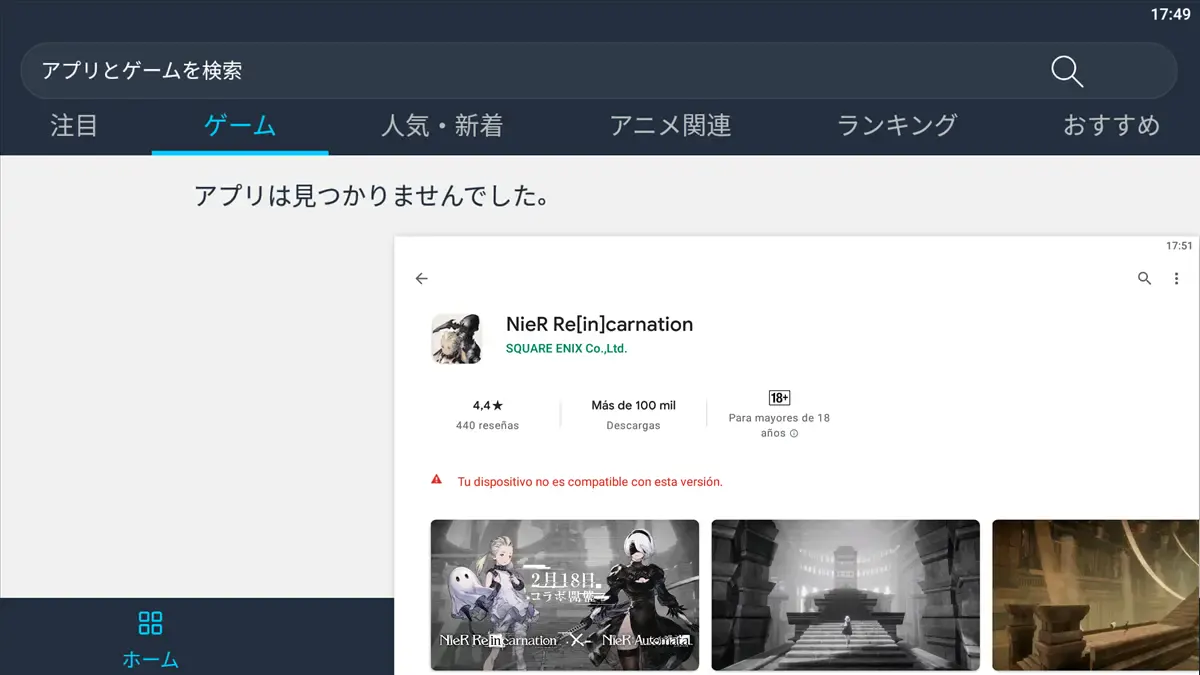
Task: Select the 人気・新着 tab
Action: tap(442, 126)
